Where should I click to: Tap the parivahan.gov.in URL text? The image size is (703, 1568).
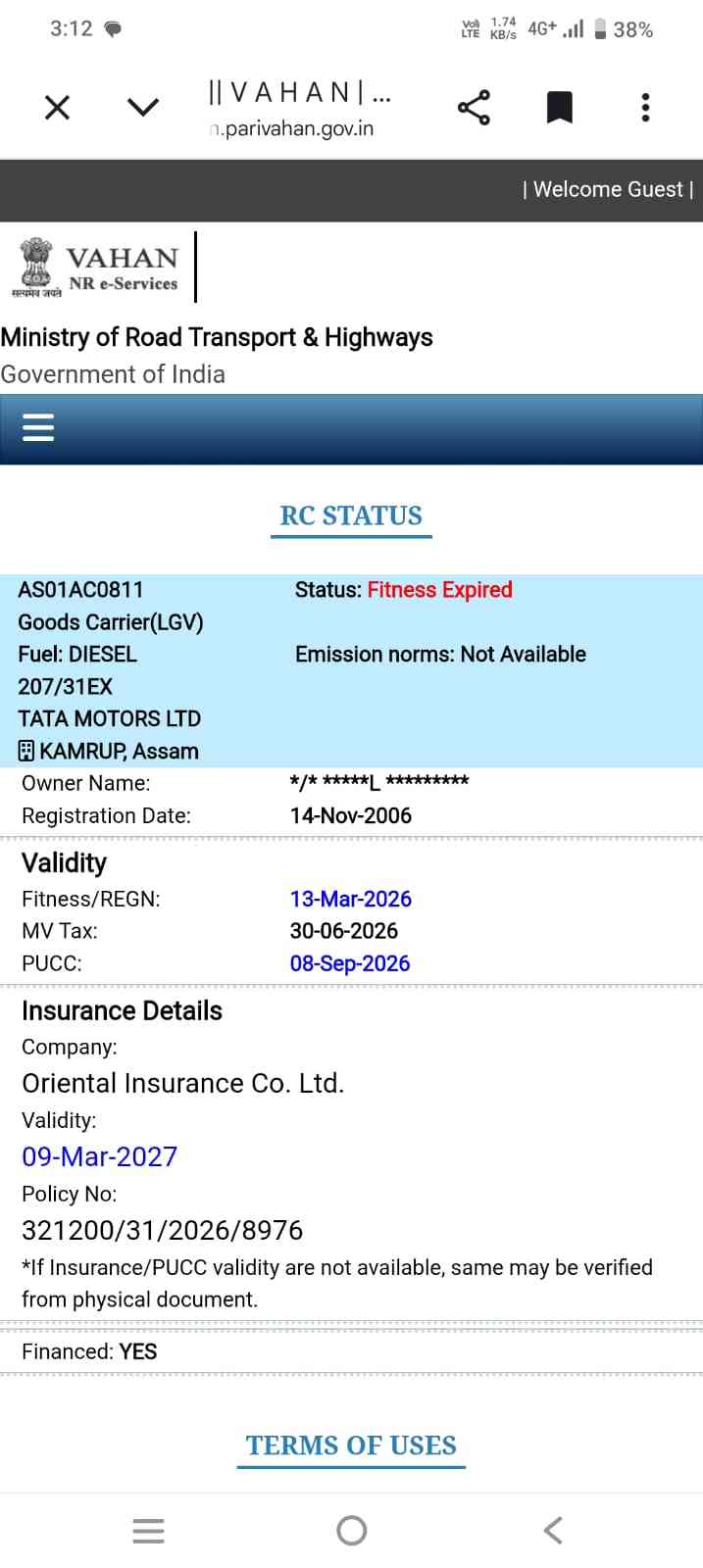pyautogui.click(x=292, y=128)
